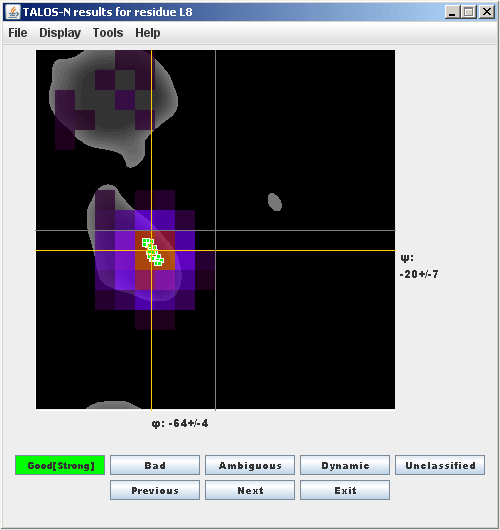Advance to the Next residue
The image size is (500, 530).
[x=250, y=490]
